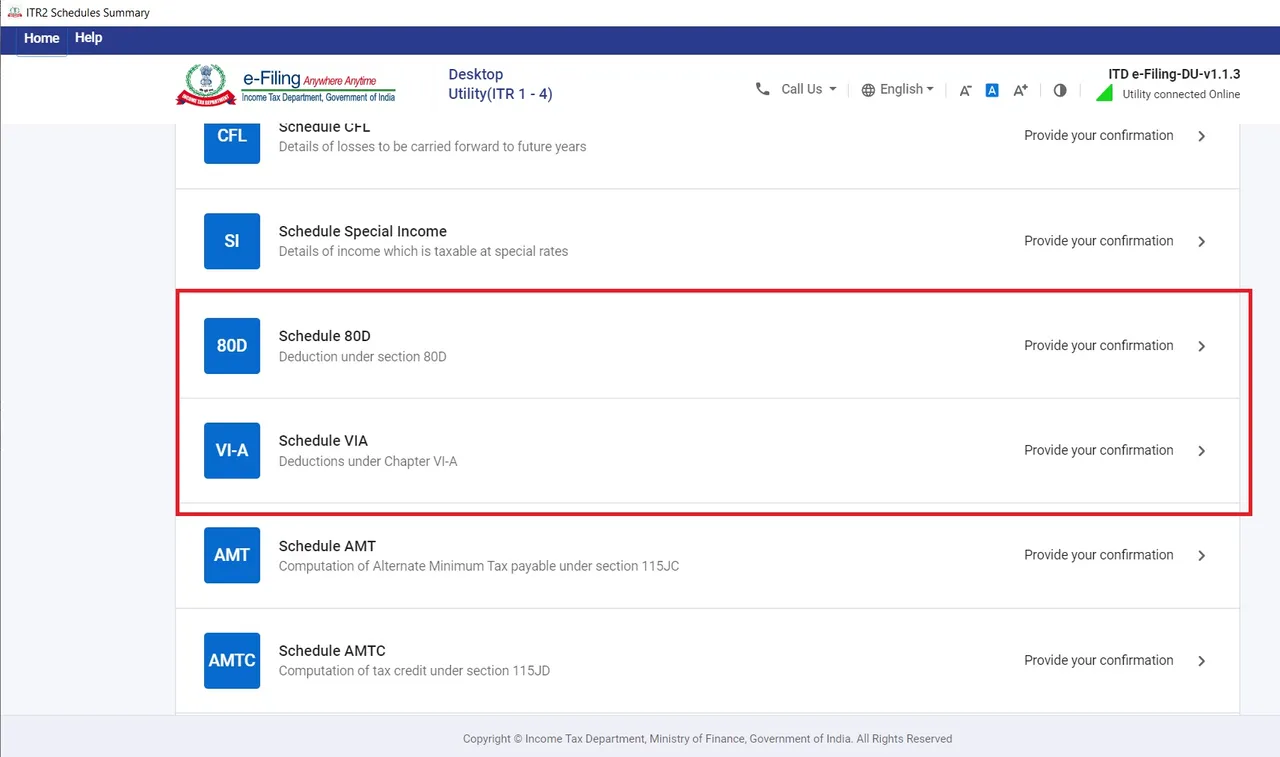
Task: Expand Schedule AMT with its chevron
Action: tap(1202, 555)
